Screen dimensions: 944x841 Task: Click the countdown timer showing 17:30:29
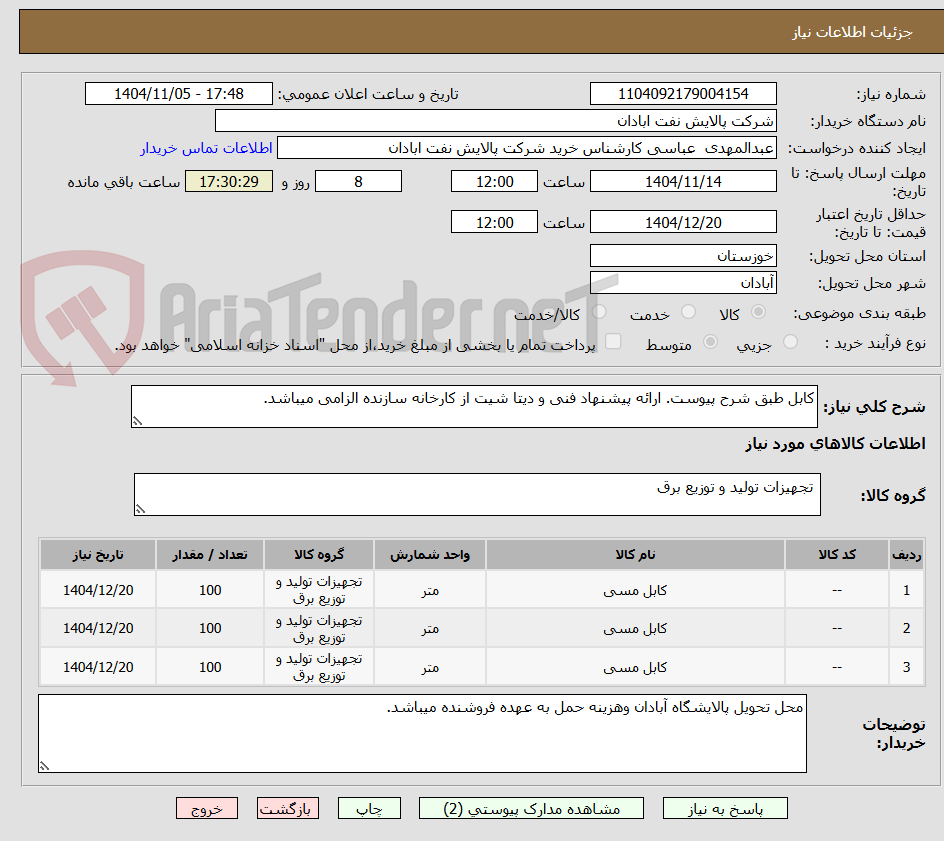(229, 181)
